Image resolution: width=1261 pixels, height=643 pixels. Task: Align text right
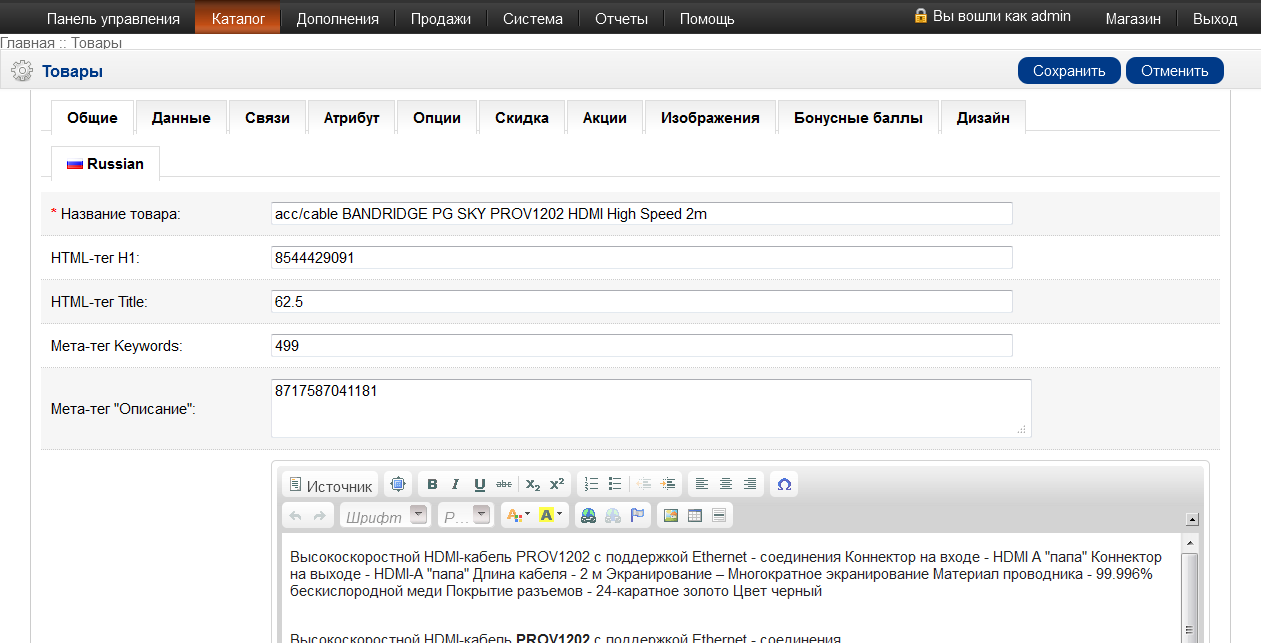tap(750, 484)
